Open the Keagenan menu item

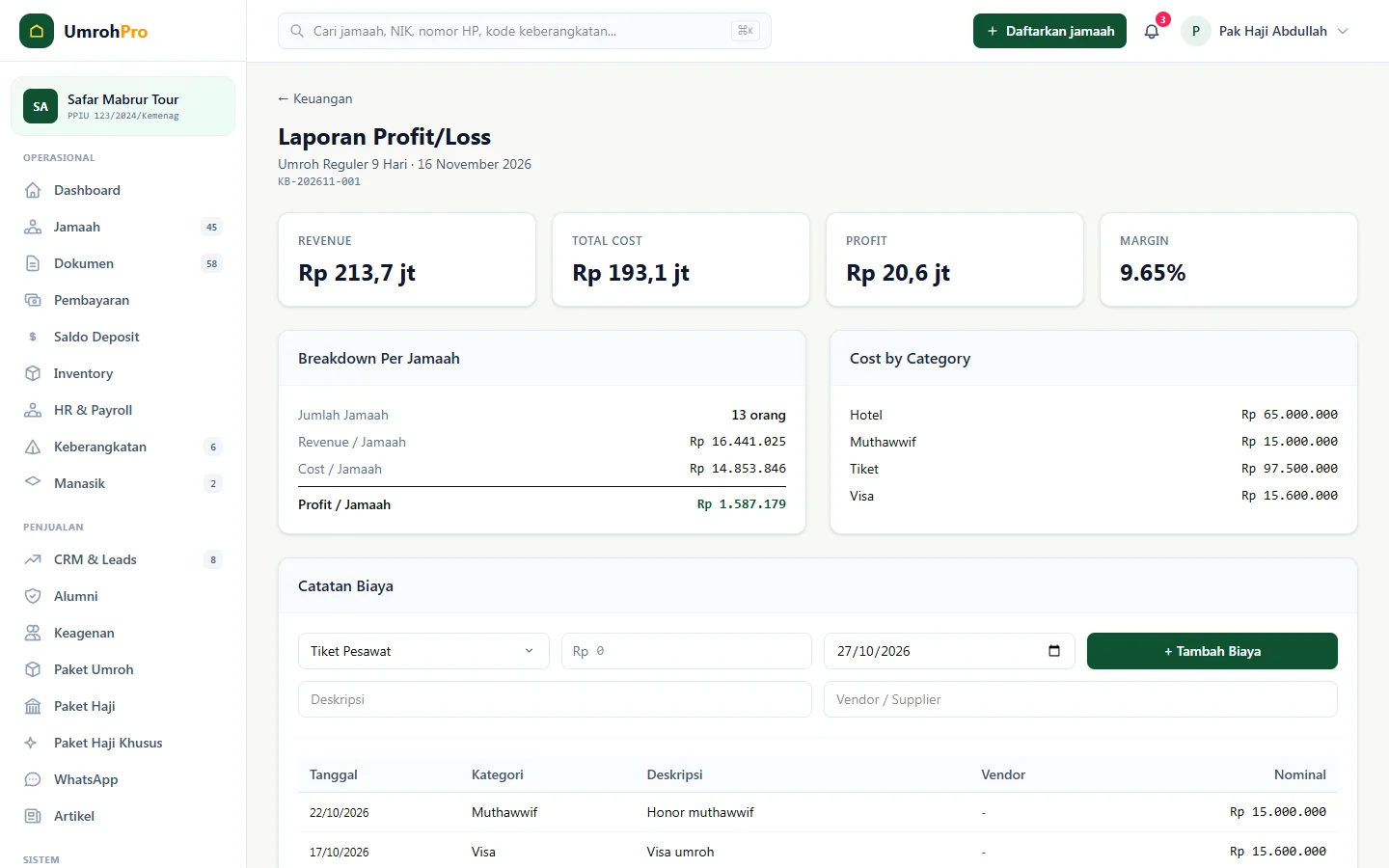(123, 633)
